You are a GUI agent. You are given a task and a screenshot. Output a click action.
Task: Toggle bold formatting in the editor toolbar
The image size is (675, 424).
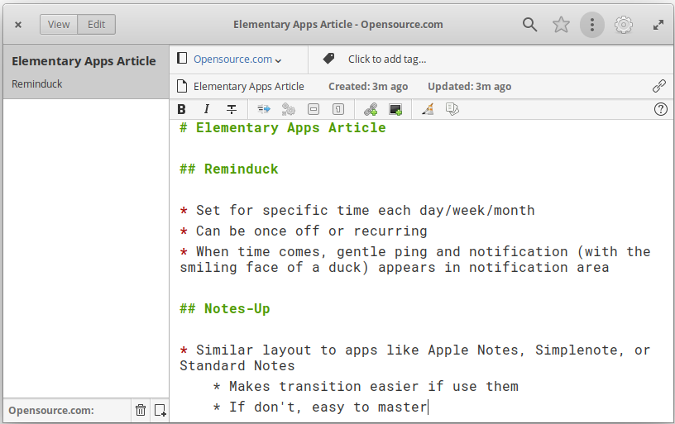pos(182,109)
